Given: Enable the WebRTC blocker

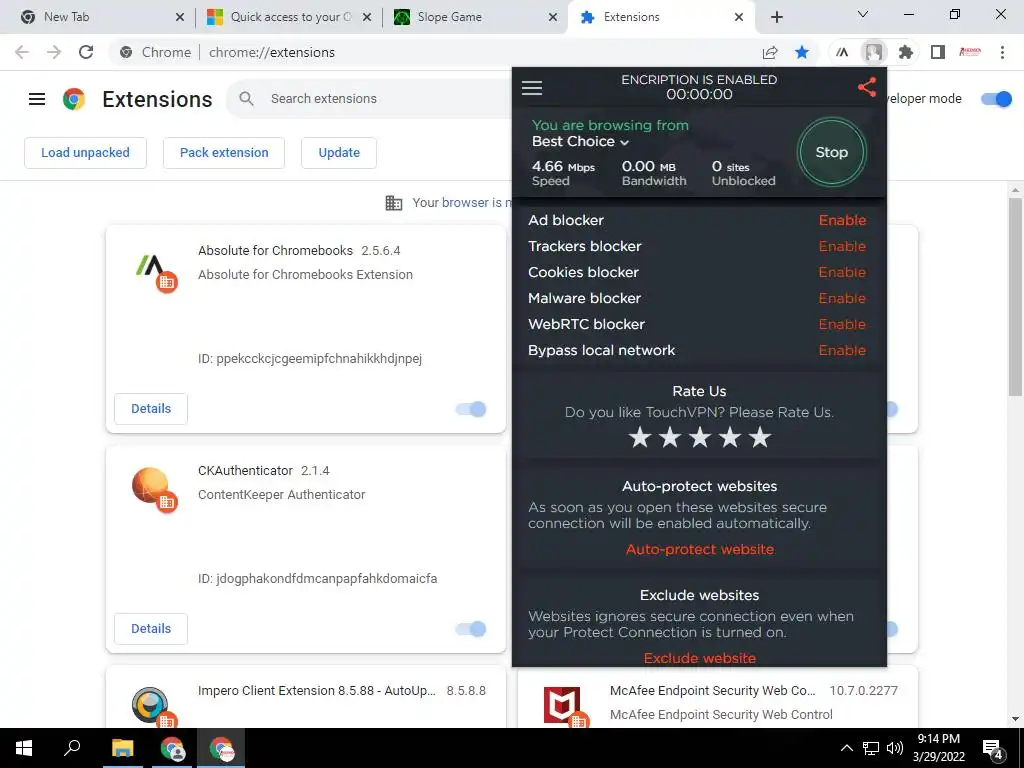Looking at the screenshot, I should pos(842,325).
